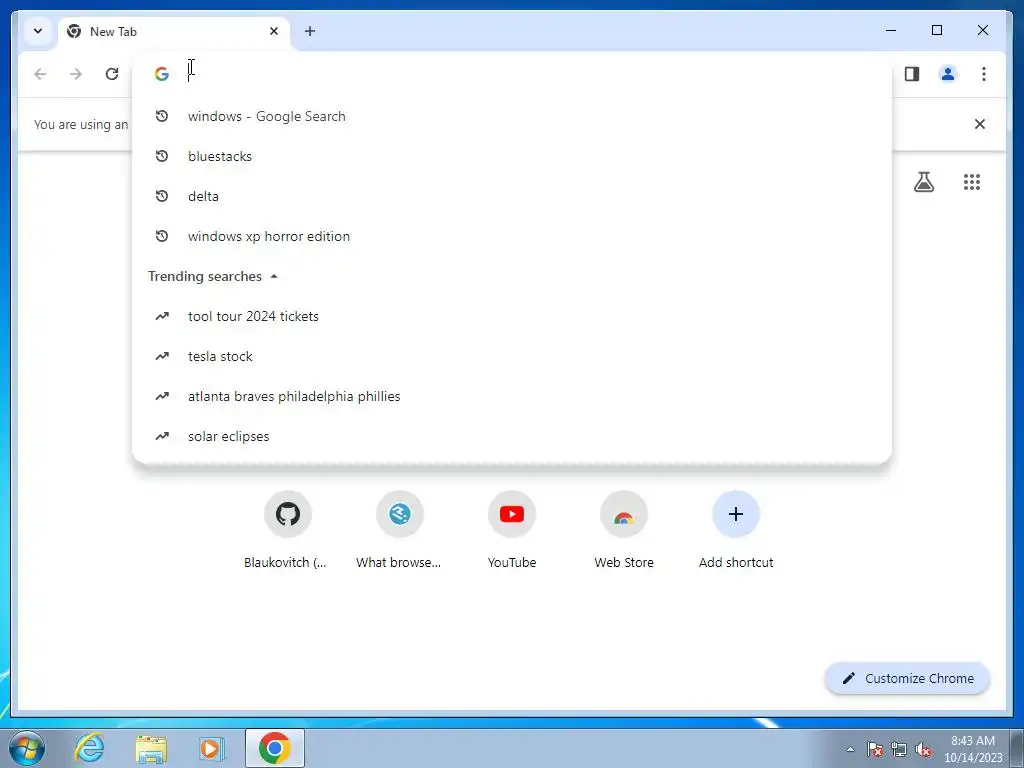This screenshot has height=768, width=1024.
Task: Select 'windows - Google Search' history suggestion
Action: click(x=512, y=116)
